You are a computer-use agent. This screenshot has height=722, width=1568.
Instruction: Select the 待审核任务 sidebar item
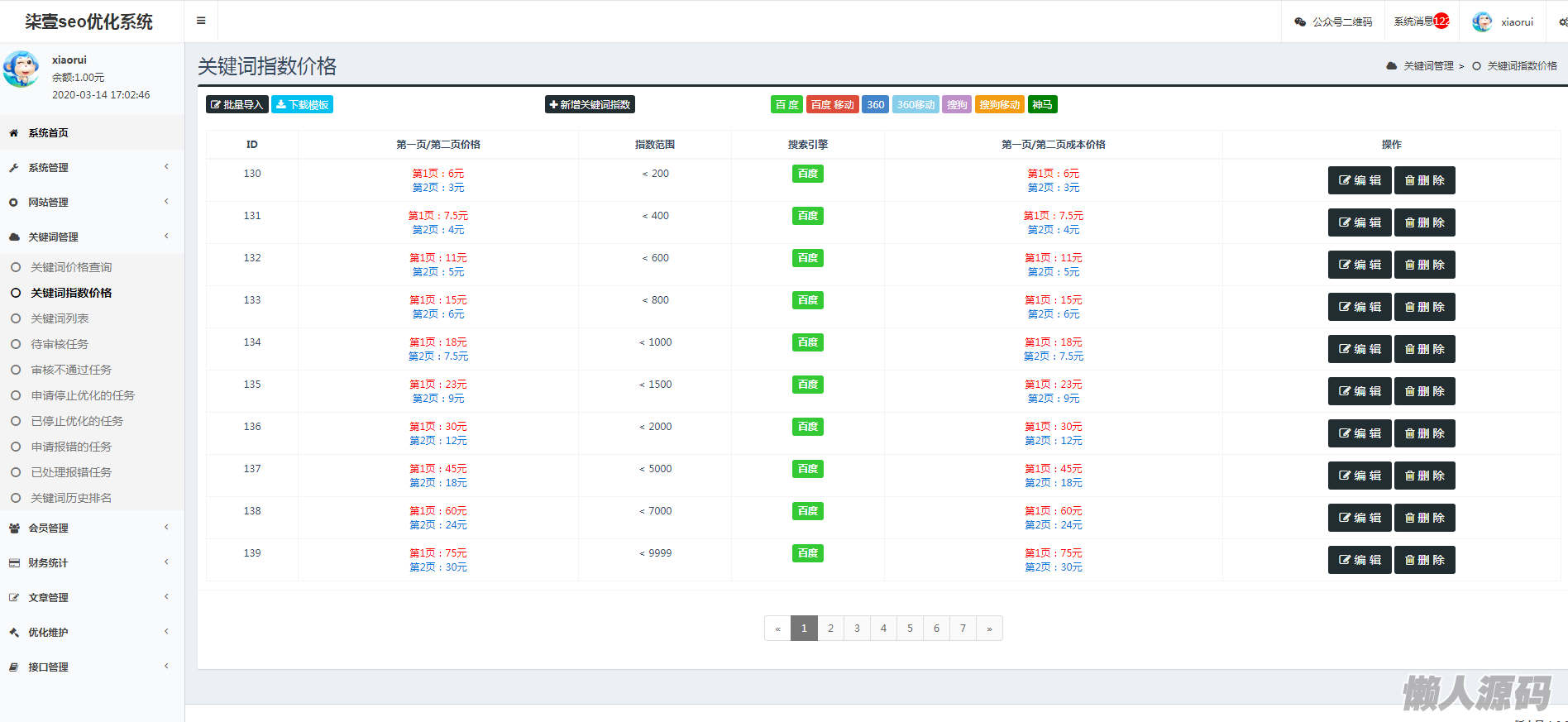coord(60,344)
